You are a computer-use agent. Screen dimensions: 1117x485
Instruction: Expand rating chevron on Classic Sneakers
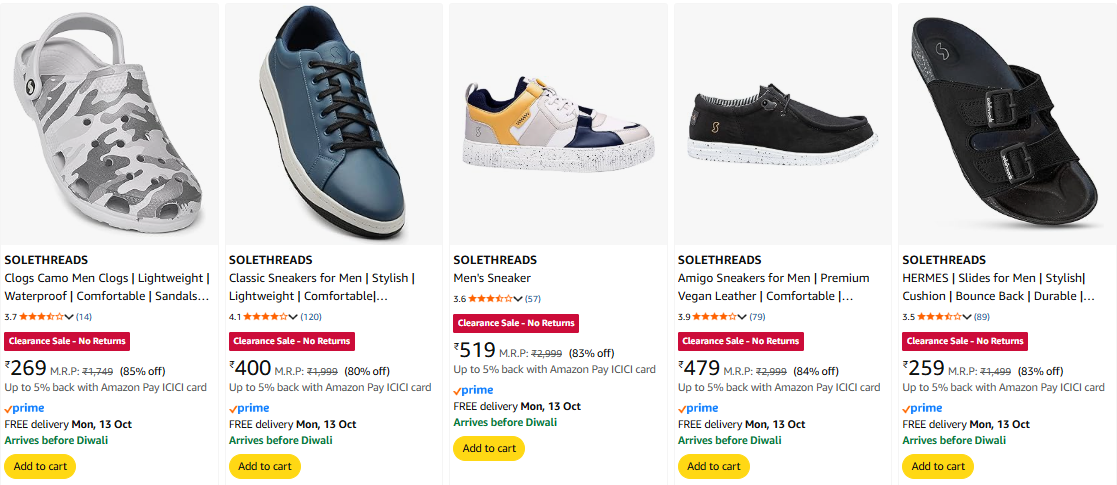[x=294, y=317]
